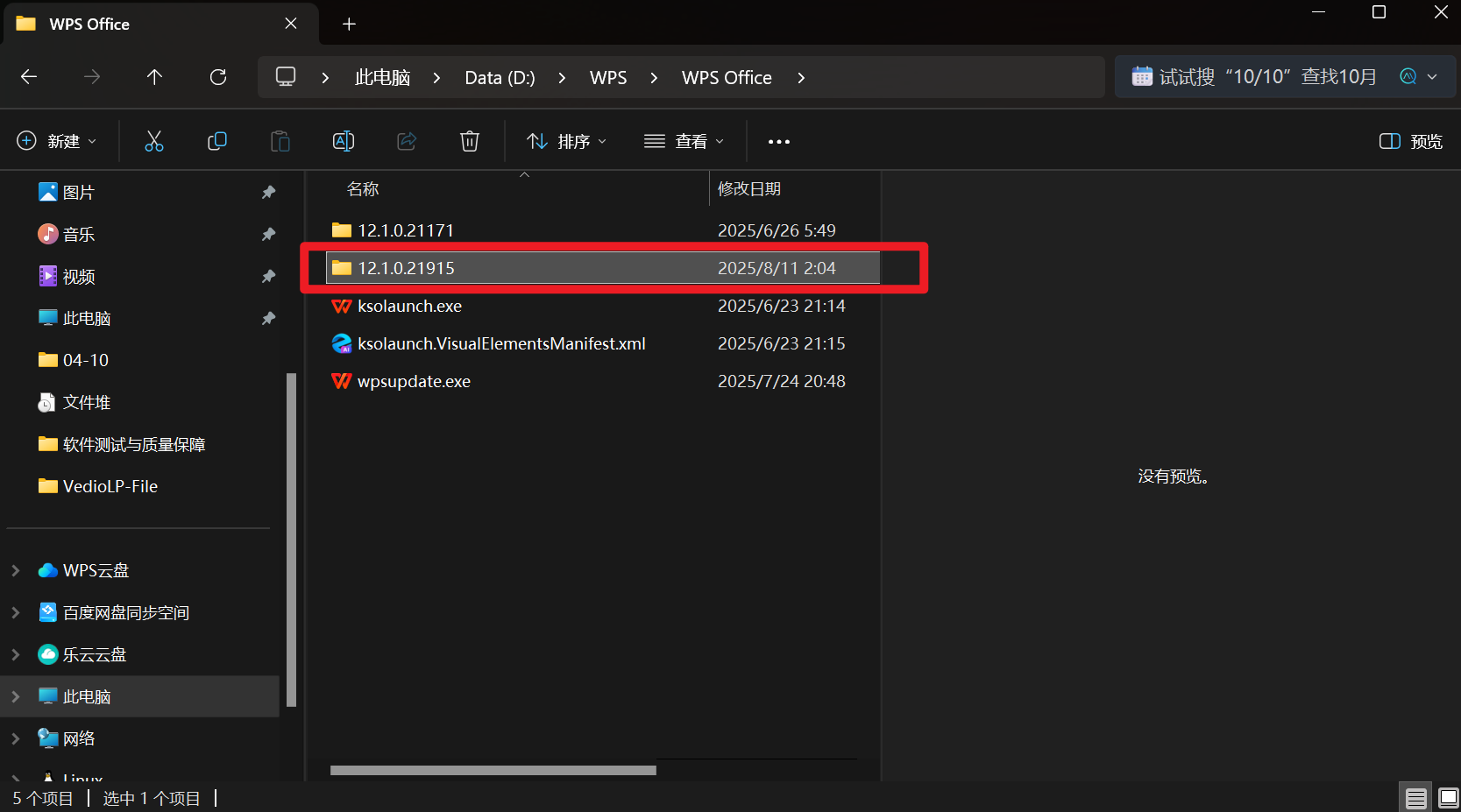1461x812 pixels.
Task: Click WPS breadcrumb segment
Action: point(608,77)
